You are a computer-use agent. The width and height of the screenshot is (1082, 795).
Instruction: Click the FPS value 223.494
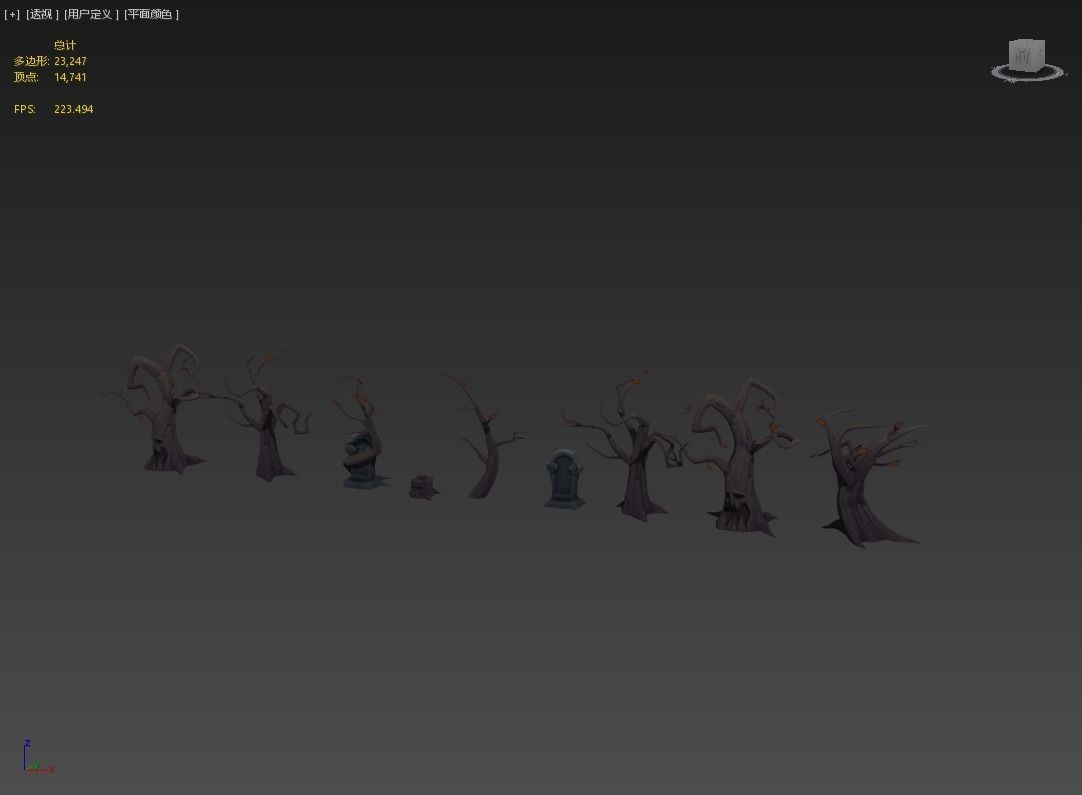pos(73,109)
